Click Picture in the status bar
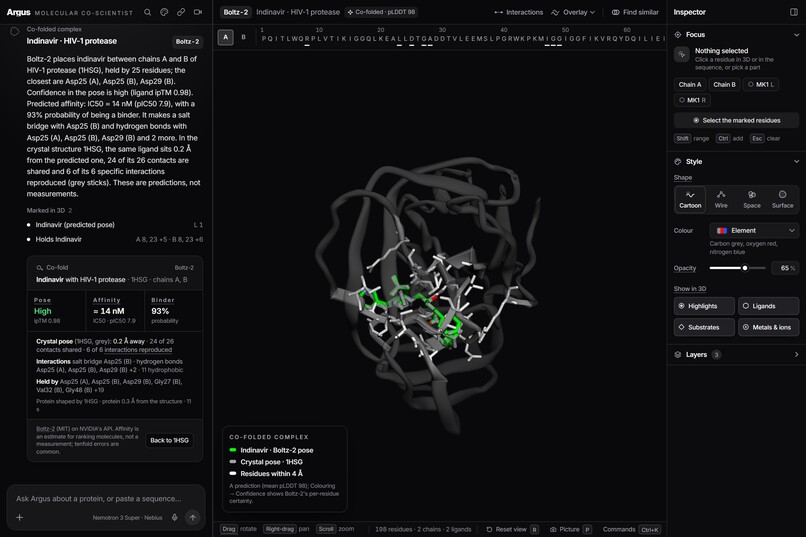Image resolution: width=806 pixels, height=537 pixels. [x=571, y=529]
